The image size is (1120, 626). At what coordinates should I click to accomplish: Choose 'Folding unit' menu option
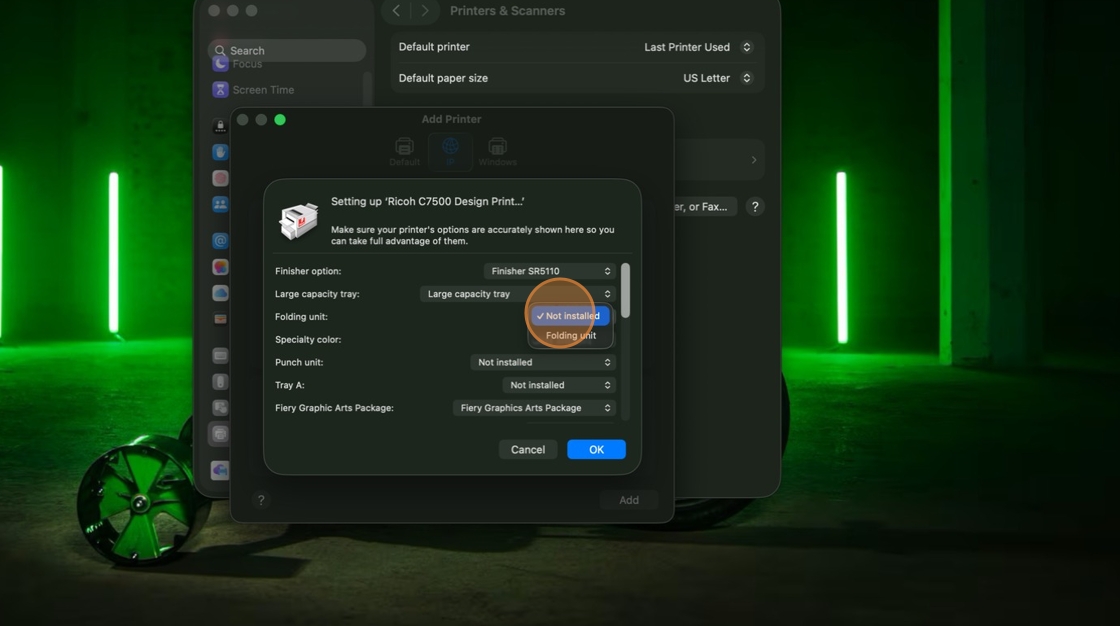pos(570,335)
